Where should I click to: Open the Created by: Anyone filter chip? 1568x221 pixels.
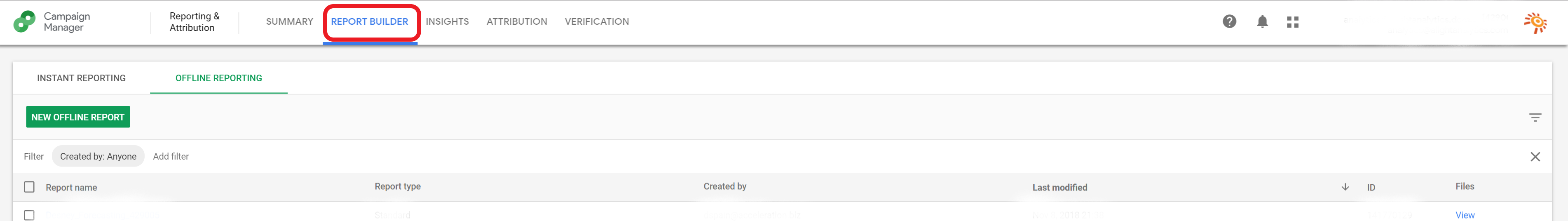[98, 156]
